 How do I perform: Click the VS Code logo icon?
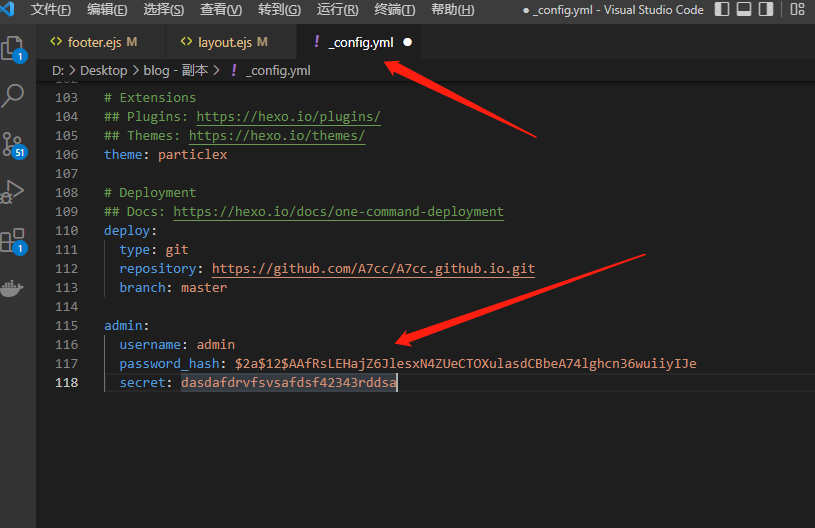8,9
